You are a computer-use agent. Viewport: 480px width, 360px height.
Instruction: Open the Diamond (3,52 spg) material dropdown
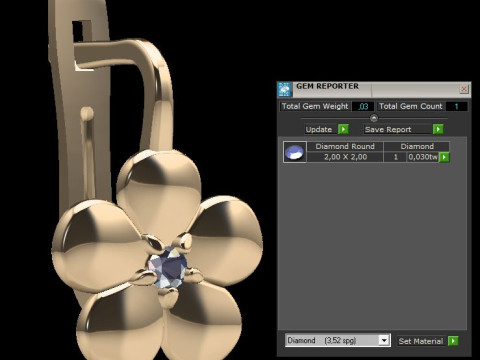(x=338, y=340)
